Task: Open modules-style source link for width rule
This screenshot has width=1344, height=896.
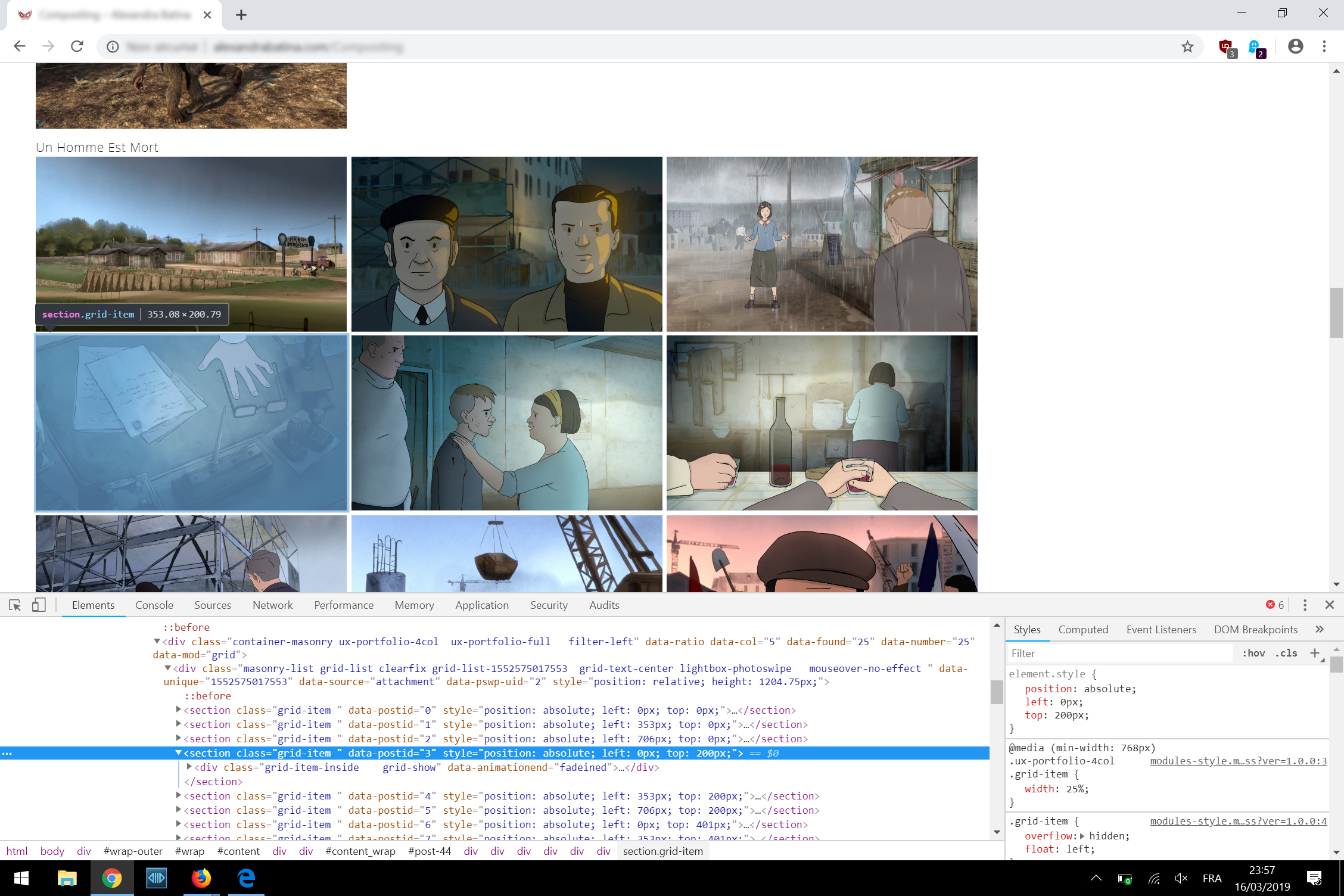Action: click(x=1238, y=761)
